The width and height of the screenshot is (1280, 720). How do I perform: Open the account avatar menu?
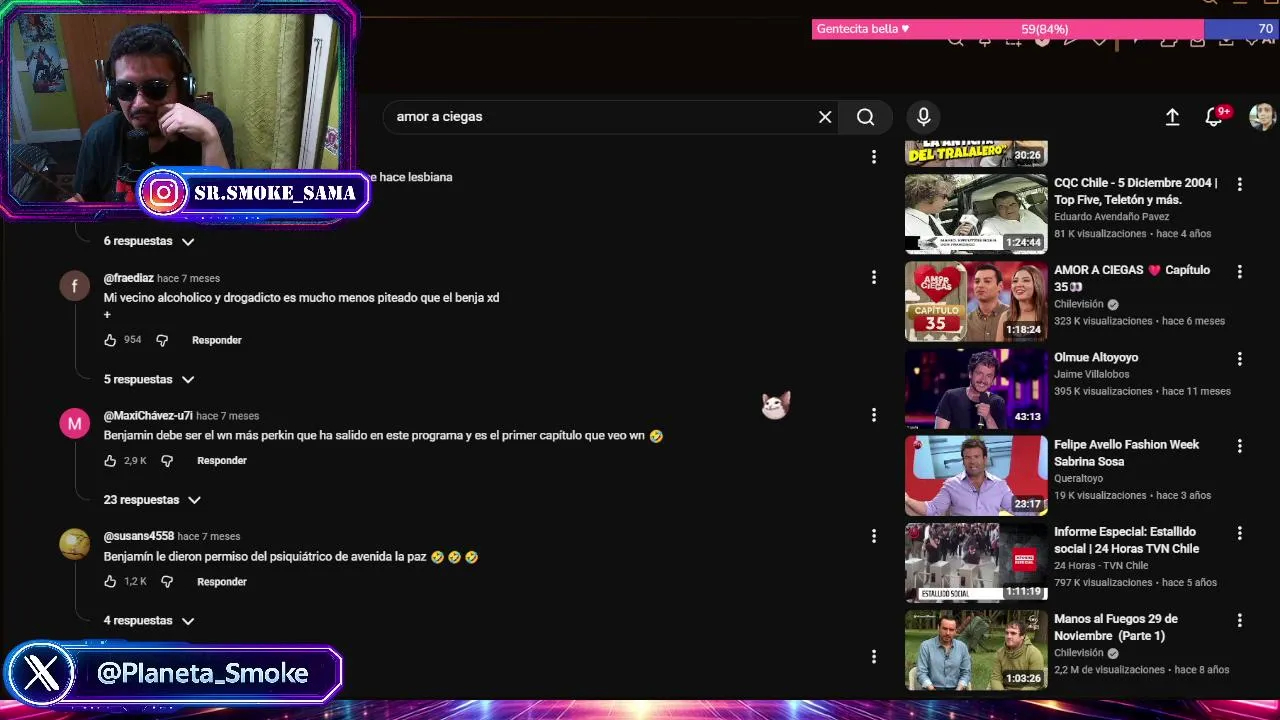pos(1262,117)
